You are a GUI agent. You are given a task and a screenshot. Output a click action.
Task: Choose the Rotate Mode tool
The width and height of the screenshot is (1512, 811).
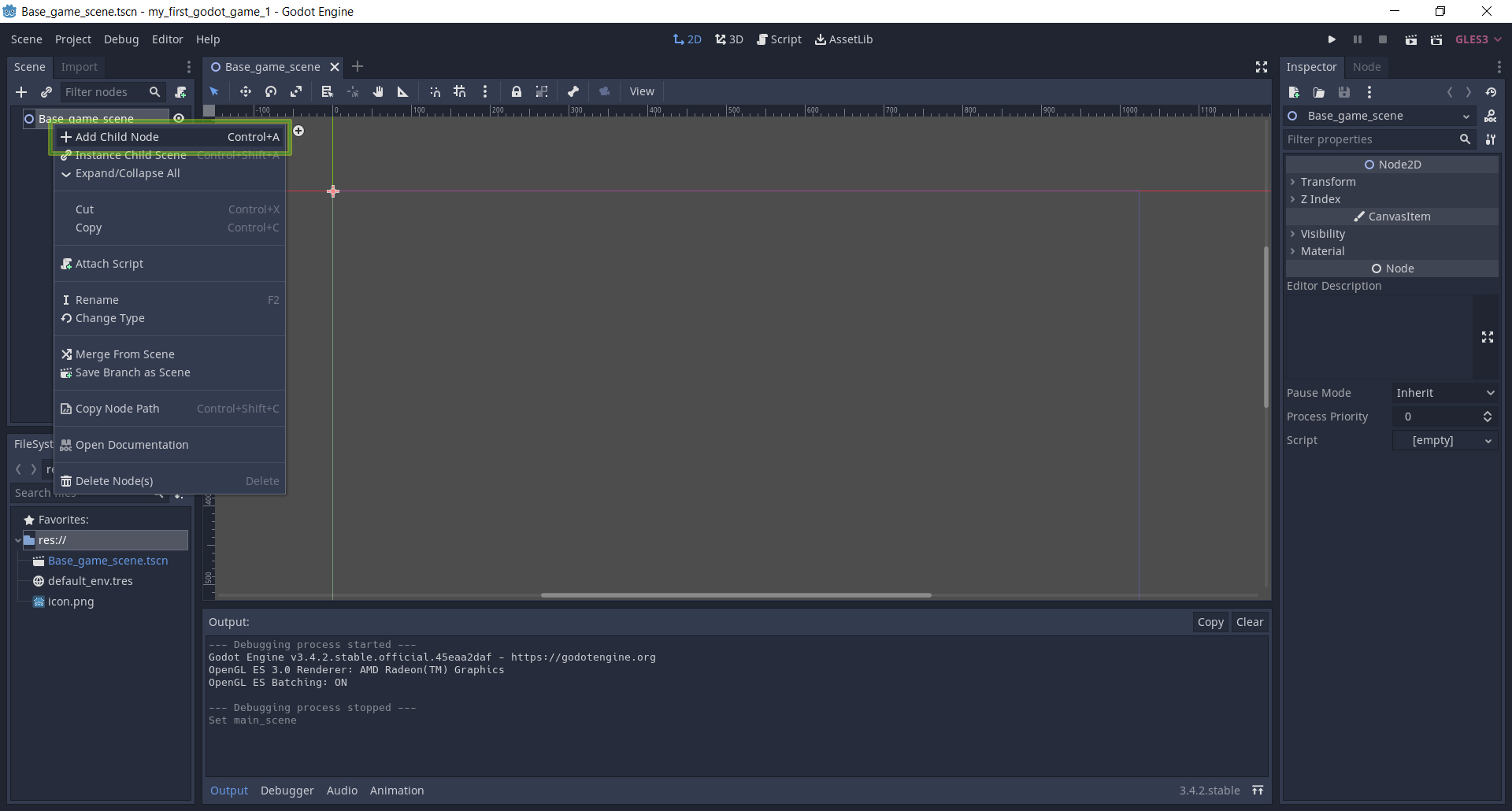pos(271,91)
